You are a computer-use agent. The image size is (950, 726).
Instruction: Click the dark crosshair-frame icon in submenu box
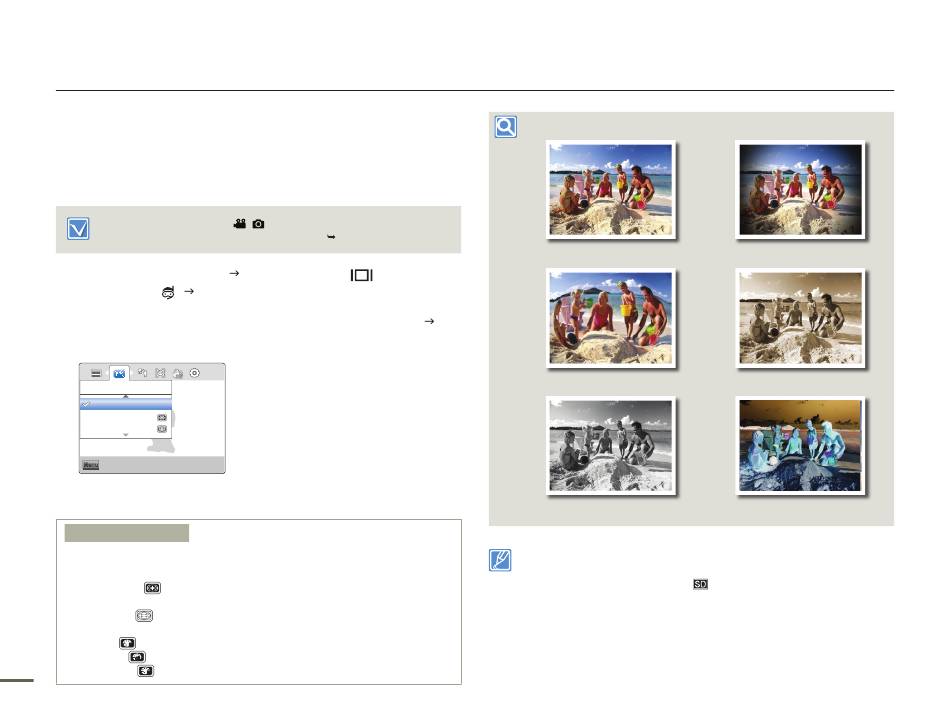click(153, 588)
